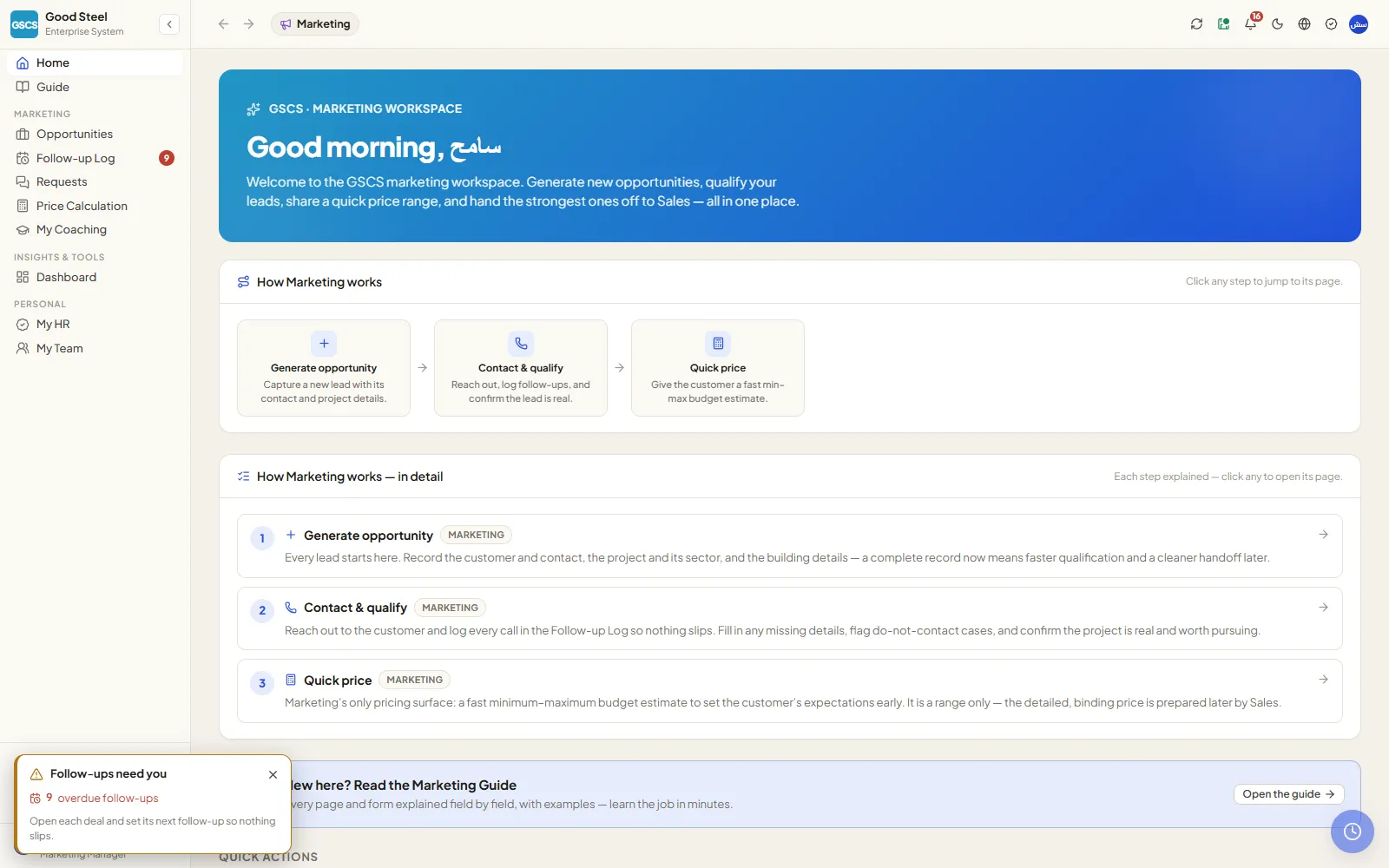Click the 'How Marketing works' header icon

click(x=243, y=282)
